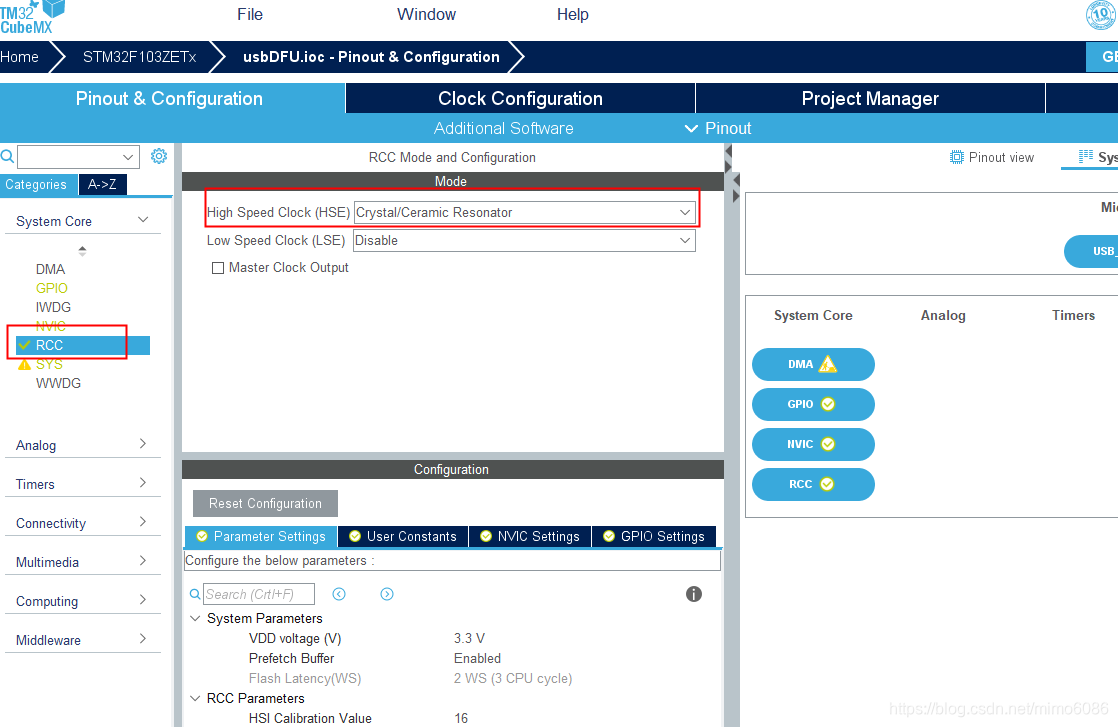This screenshot has height=727, width=1118.
Task: Switch to Project Manager tab
Action: 870,98
